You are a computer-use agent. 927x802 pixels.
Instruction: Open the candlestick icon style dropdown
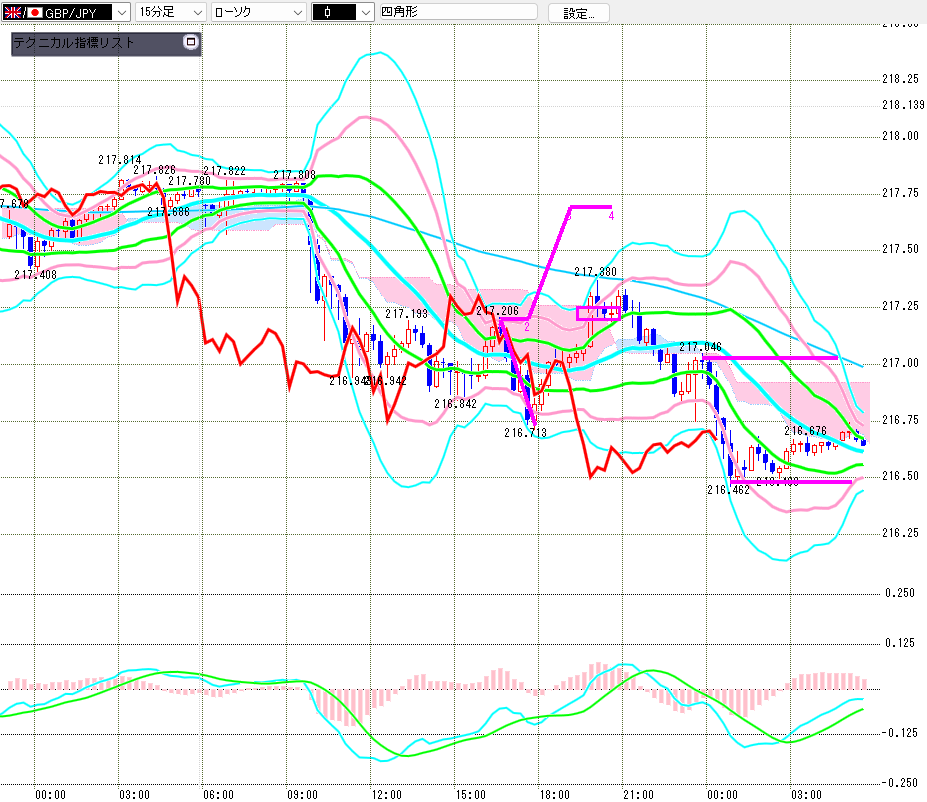click(343, 12)
